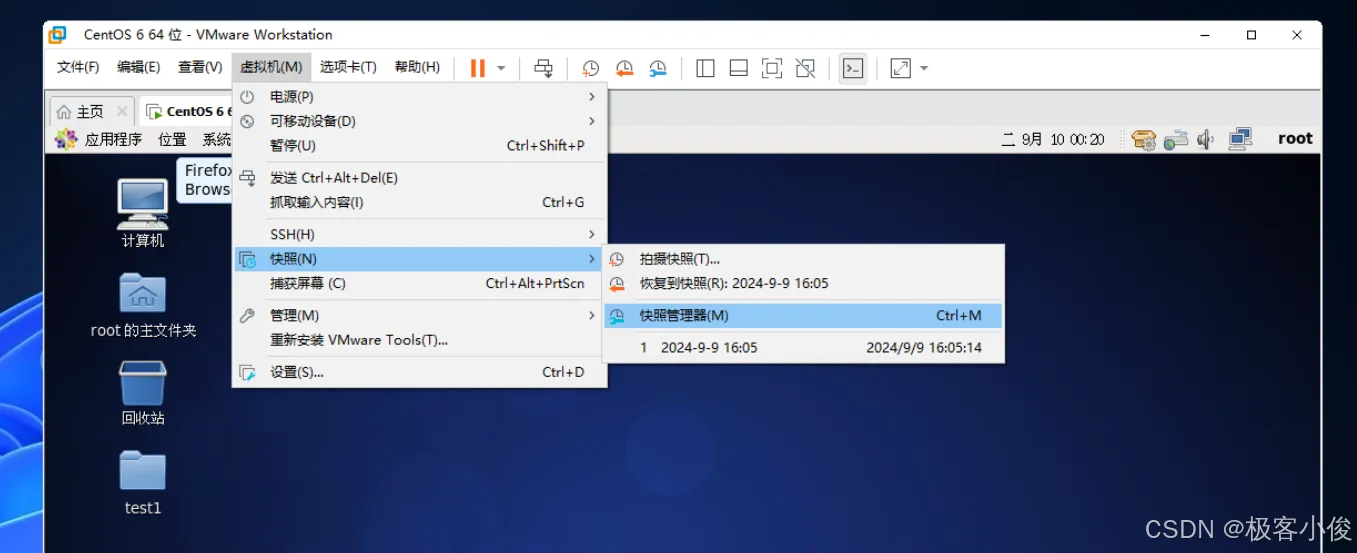The height and width of the screenshot is (553, 1357).
Task: Click the stretch guest display icon
Action: pyautogui.click(x=900, y=68)
